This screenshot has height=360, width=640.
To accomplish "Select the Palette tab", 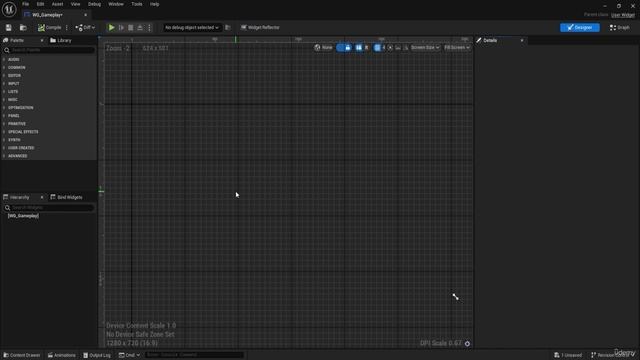I will click(17, 40).
